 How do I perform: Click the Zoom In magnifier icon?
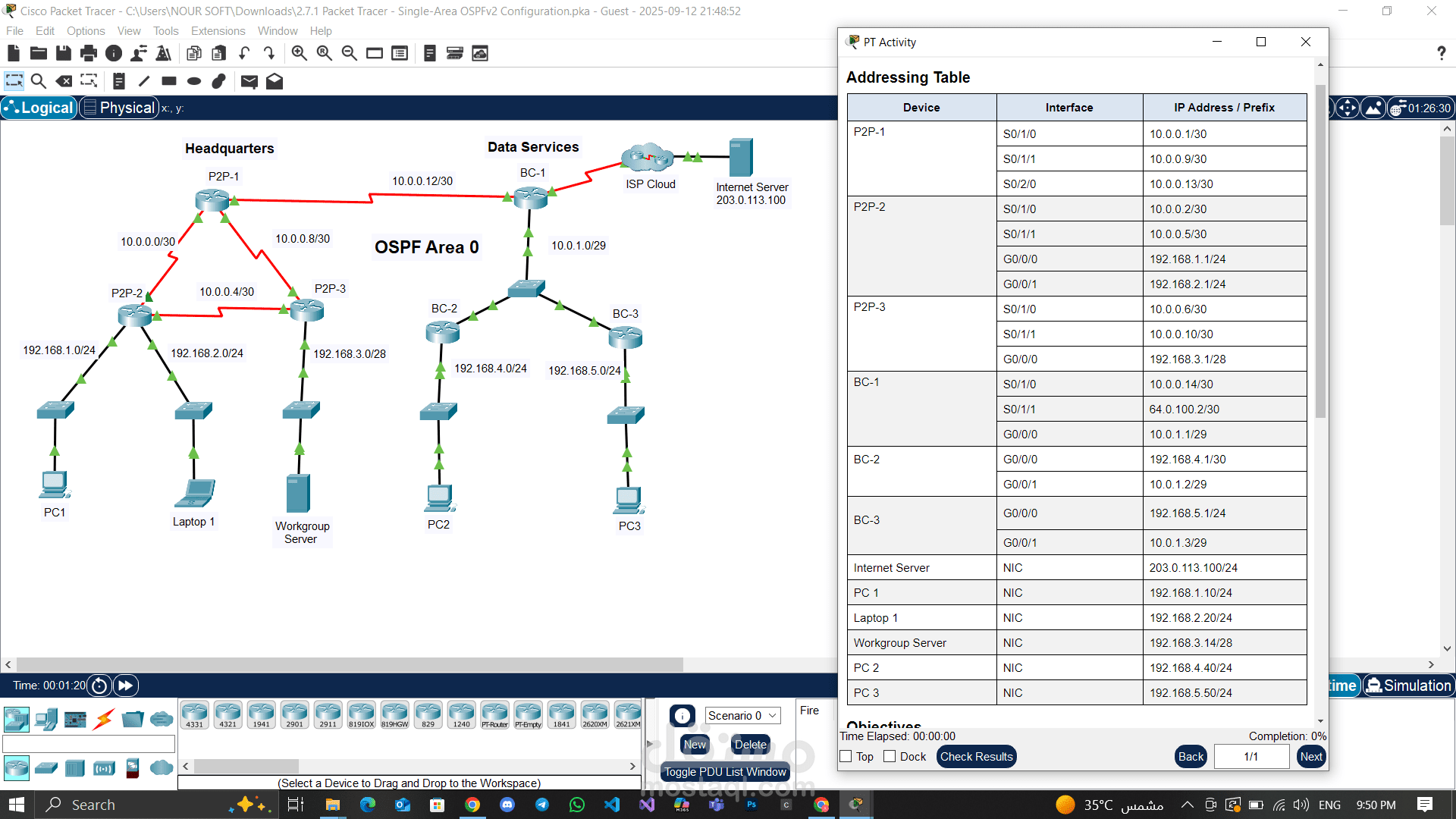point(300,53)
